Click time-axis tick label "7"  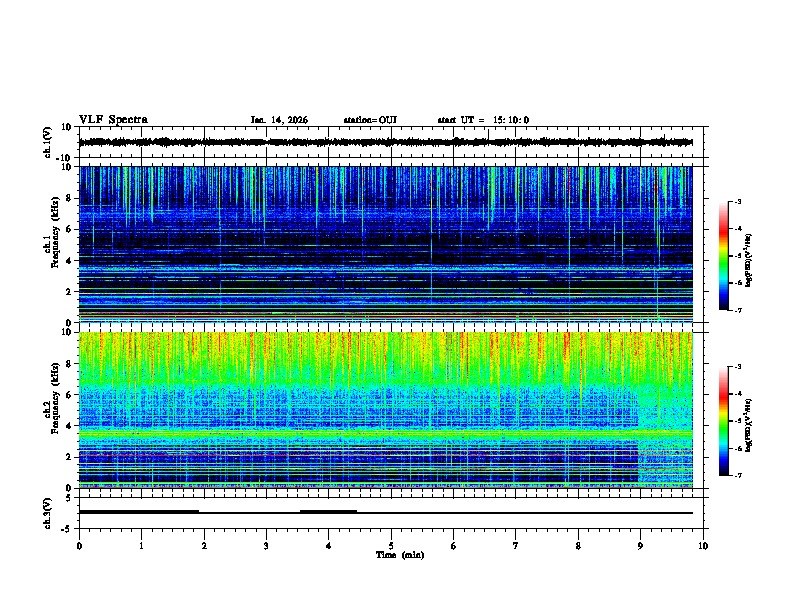[x=516, y=546]
